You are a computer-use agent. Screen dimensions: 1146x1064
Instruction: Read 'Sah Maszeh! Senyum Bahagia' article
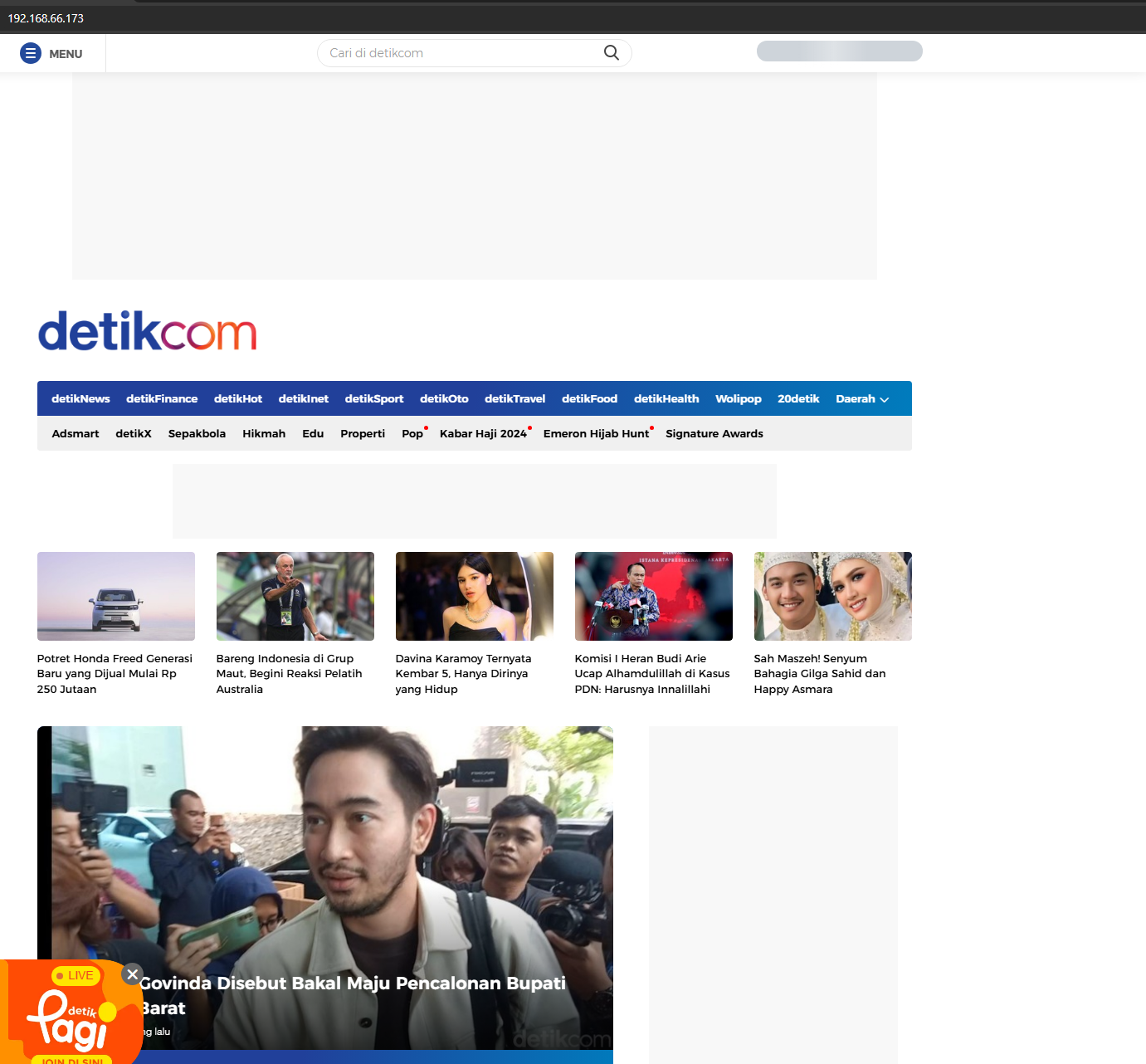820,674
